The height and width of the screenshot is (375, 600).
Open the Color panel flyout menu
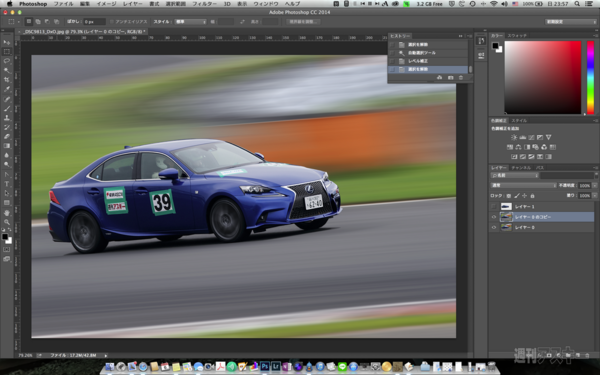[596, 35]
